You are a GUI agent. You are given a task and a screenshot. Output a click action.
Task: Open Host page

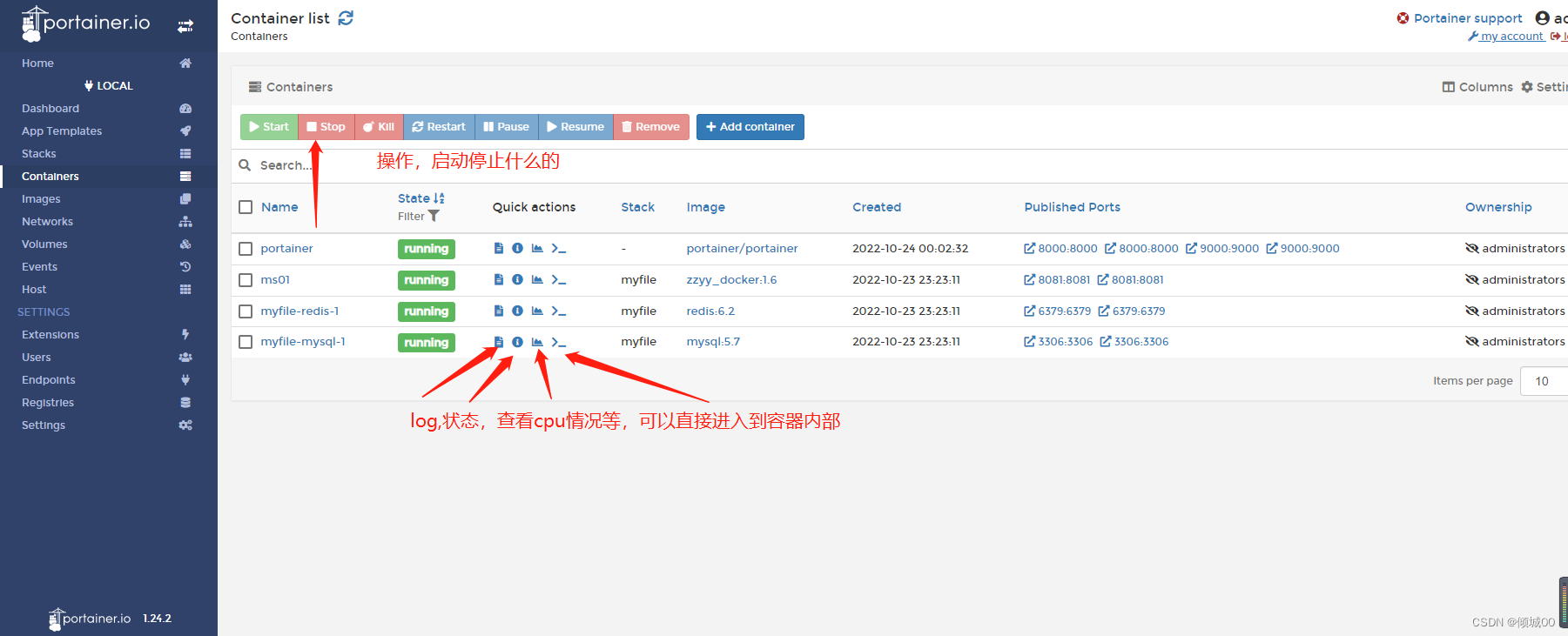click(x=108, y=289)
